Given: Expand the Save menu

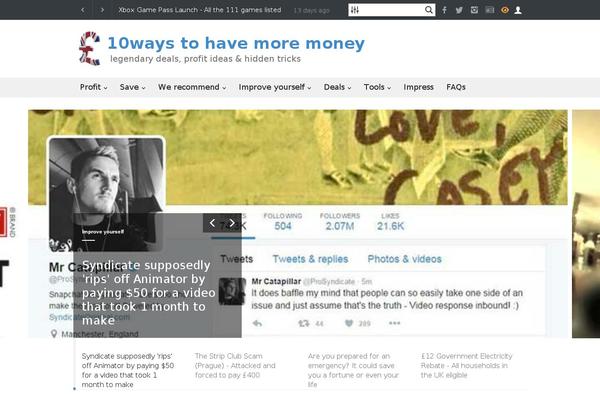Looking at the screenshot, I should click(132, 87).
